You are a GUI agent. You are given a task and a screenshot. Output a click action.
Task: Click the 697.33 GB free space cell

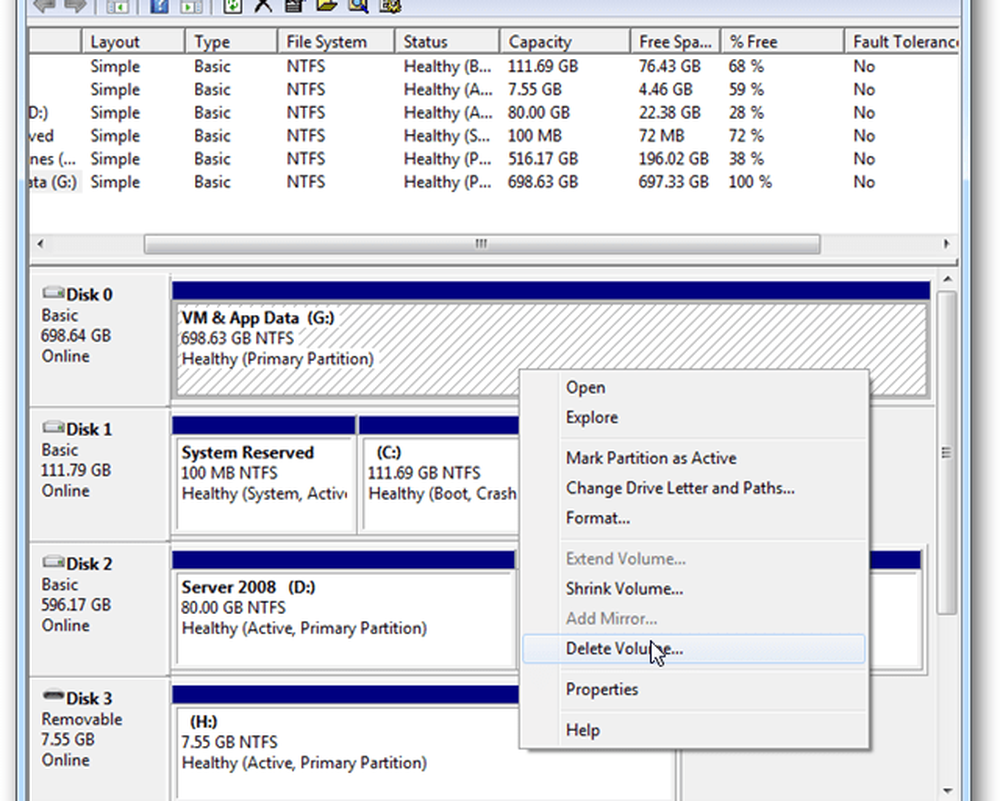673,182
